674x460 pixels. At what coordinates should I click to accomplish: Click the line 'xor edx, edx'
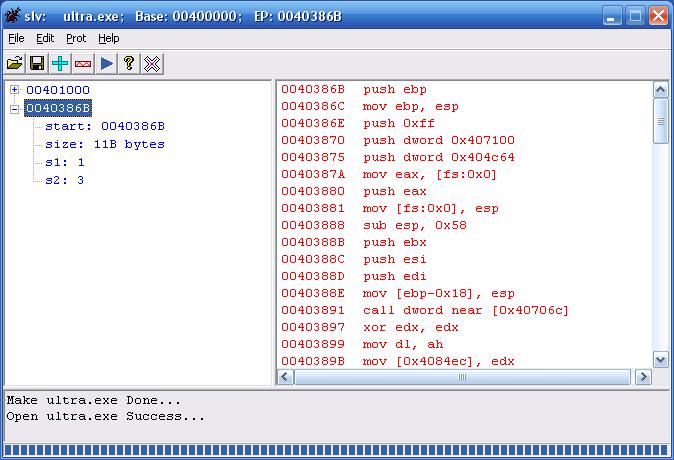tap(370, 327)
